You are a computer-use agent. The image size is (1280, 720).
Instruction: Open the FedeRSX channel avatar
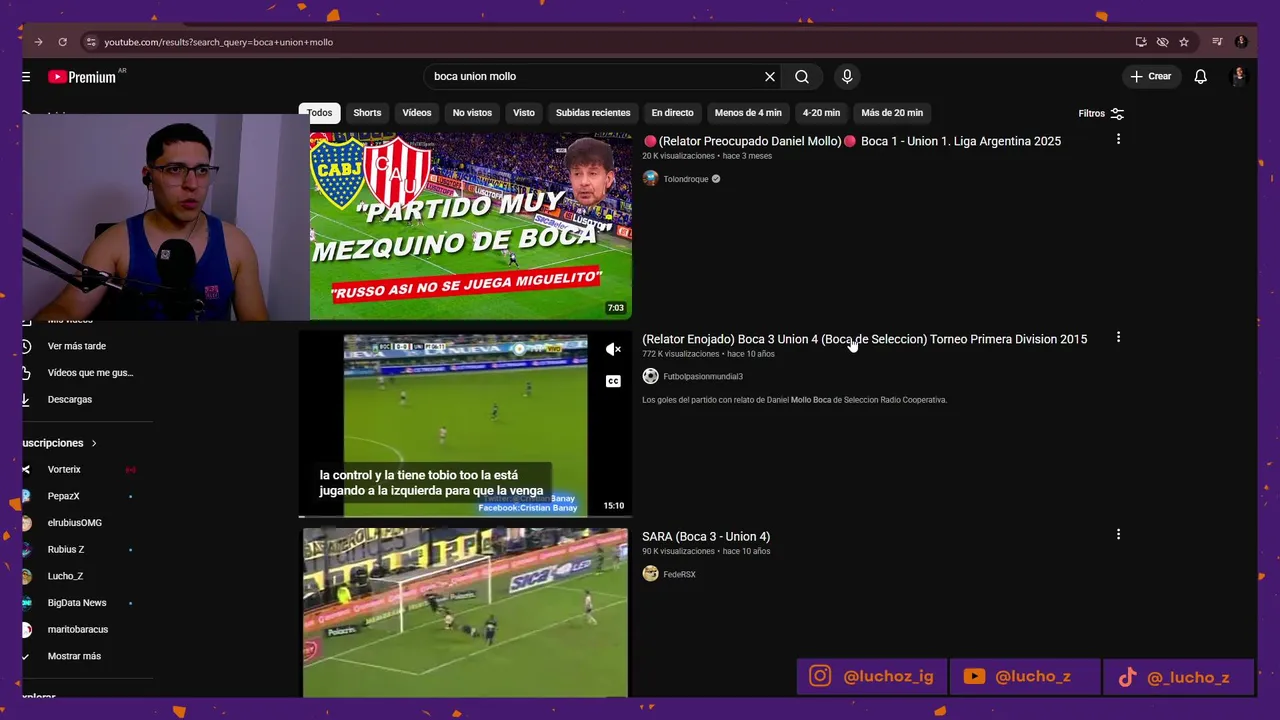(x=650, y=573)
